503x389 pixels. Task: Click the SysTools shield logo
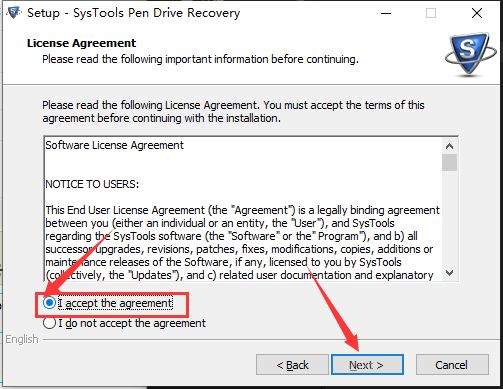pyautogui.click(x=471, y=53)
